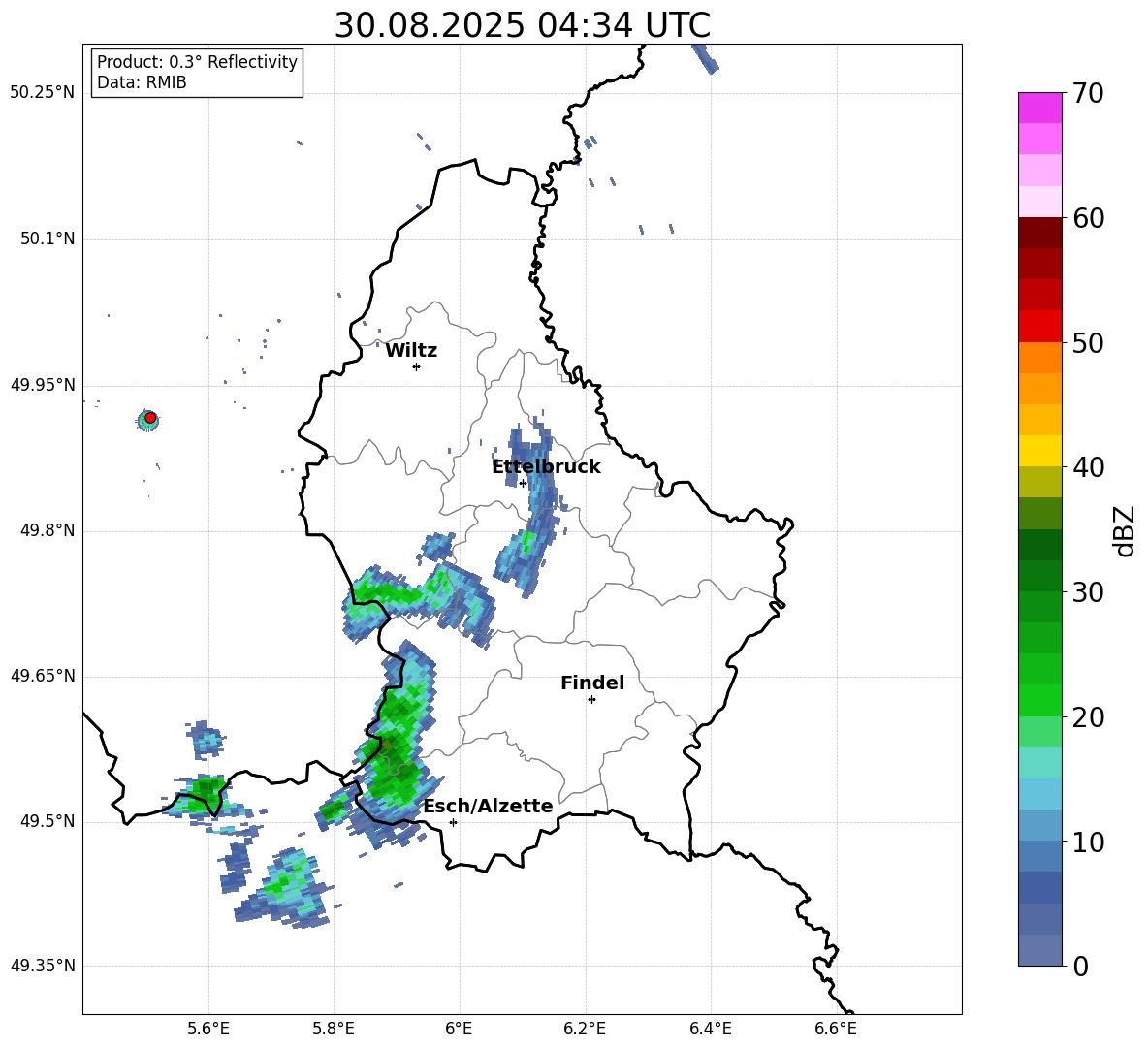Pick the magenta top colorbar segment

click(x=1039, y=108)
